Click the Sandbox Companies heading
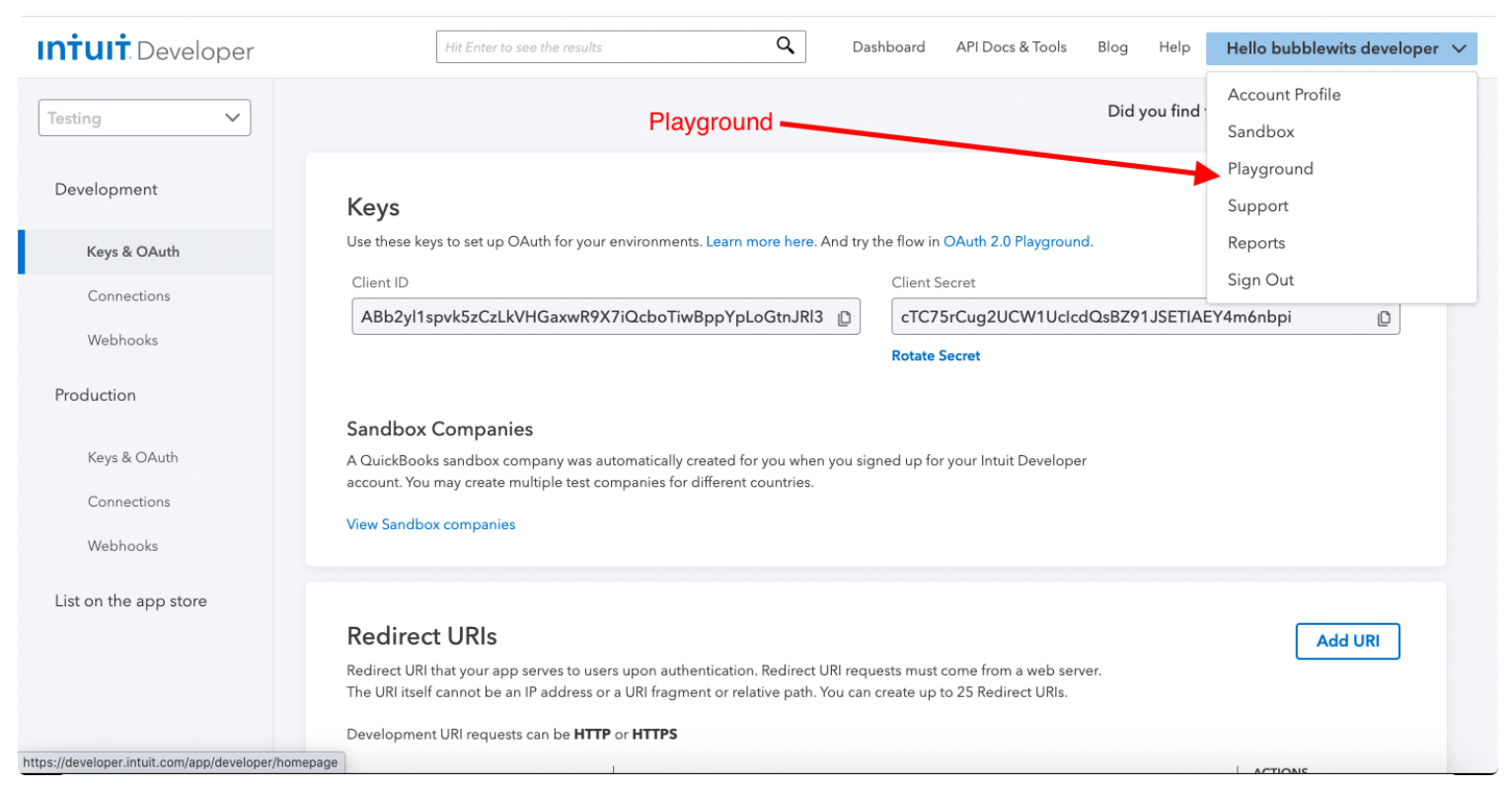The image size is (1512, 788). pos(439,429)
